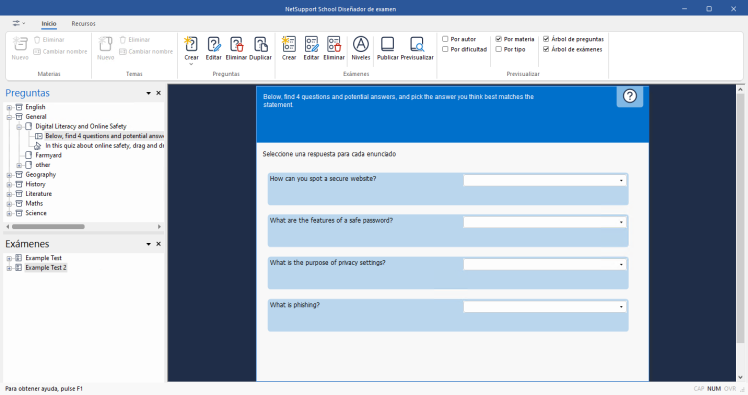The height and width of the screenshot is (395, 748).
Task: Click Editar exam icon in Exámenes group
Action: click(x=311, y=49)
